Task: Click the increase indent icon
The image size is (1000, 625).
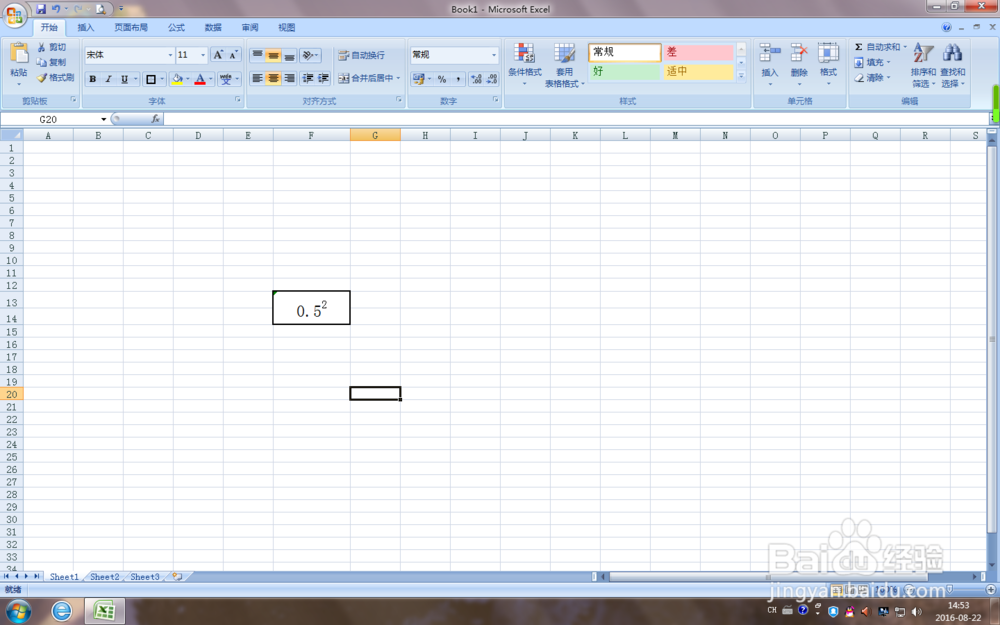Action: click(x=323, y=78)
